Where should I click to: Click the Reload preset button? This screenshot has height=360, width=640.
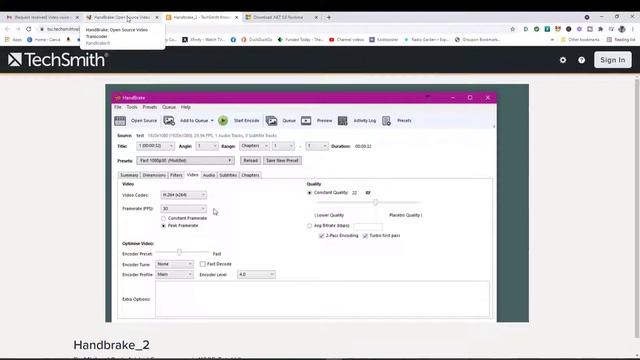click(x=250, y=160)
